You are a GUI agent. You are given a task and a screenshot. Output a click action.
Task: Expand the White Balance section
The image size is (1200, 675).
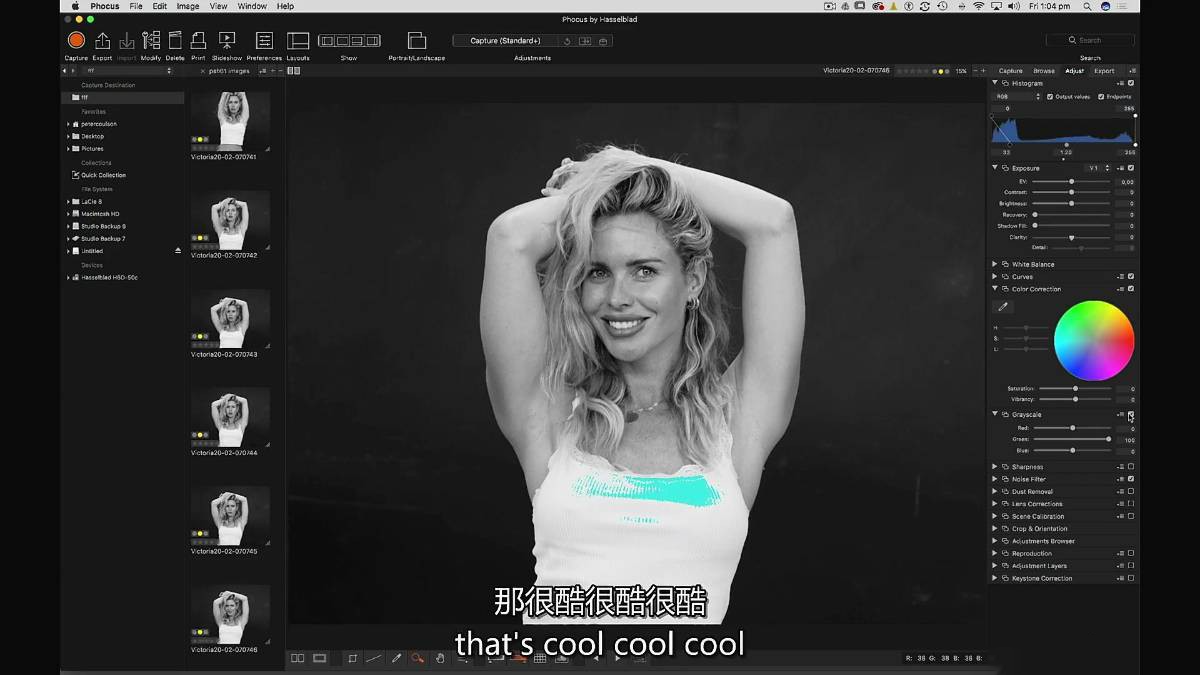coord(994,263)
